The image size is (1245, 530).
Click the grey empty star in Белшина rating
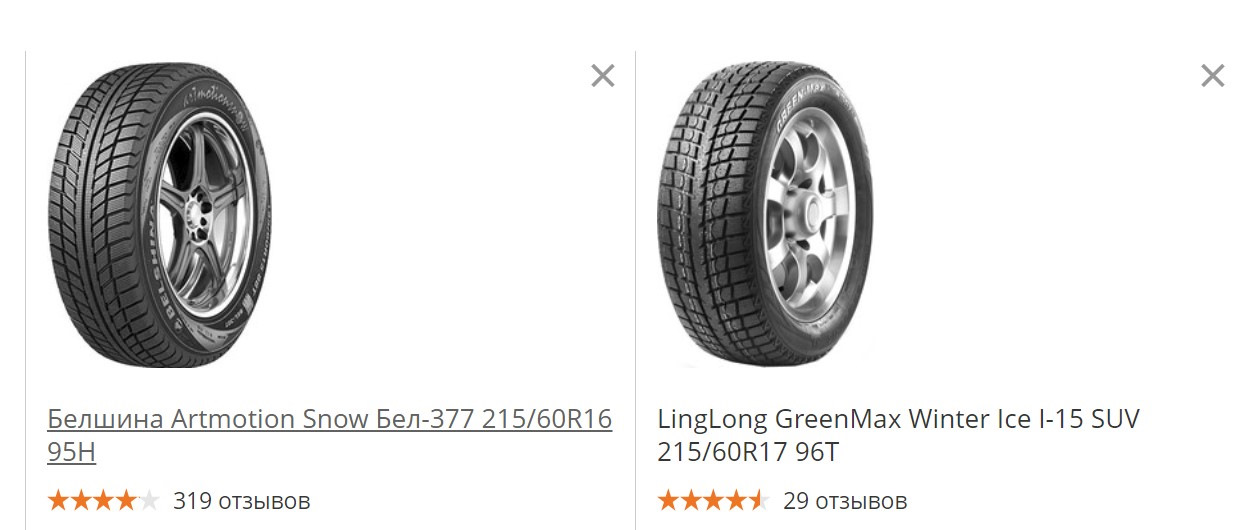[x=148, y=500]
